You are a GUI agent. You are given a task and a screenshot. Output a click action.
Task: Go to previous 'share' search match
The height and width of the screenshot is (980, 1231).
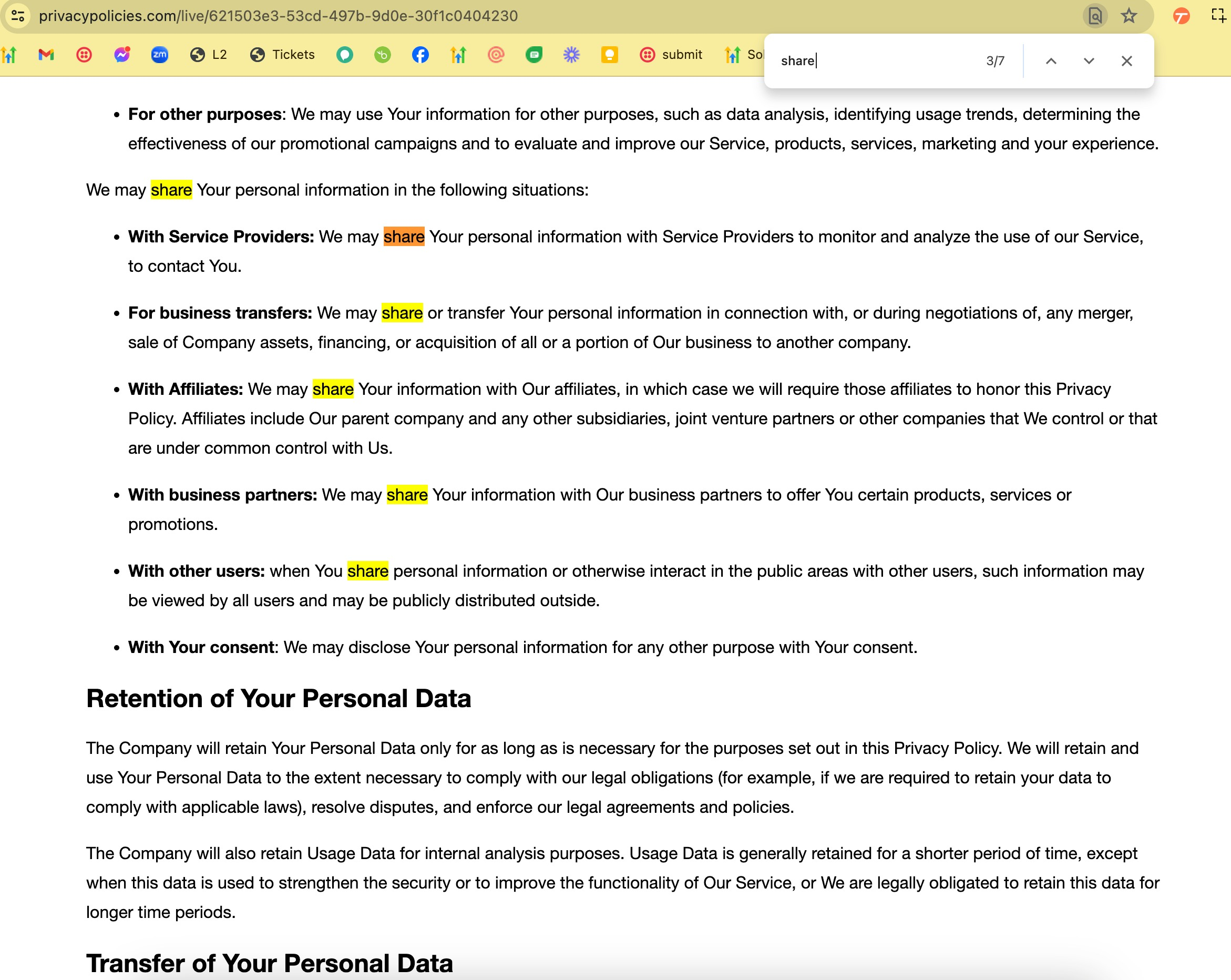point(1051,61)
